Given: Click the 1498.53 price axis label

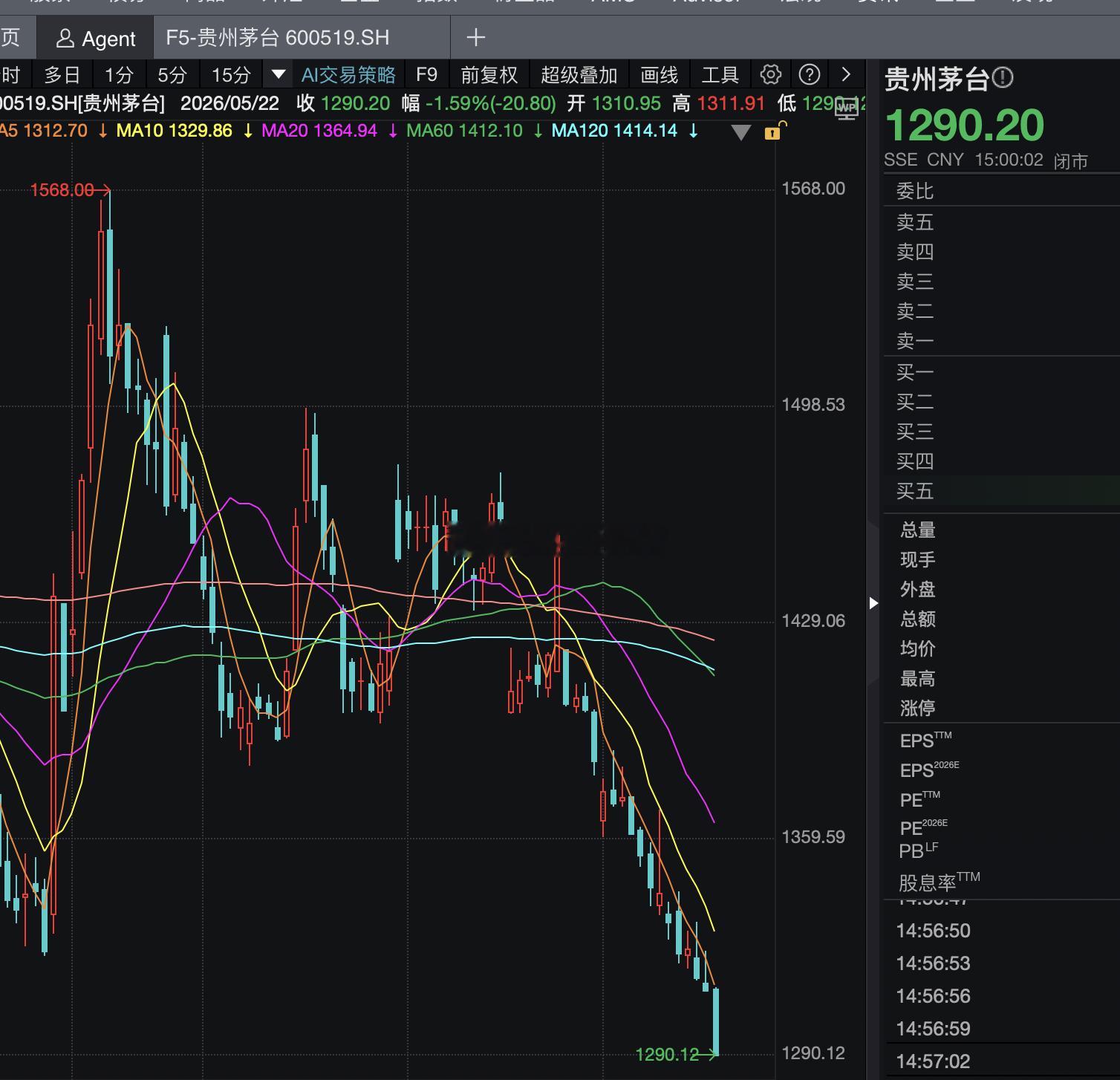Looking at the screenshot, I should pyautogui.click(x=813, y=405).
